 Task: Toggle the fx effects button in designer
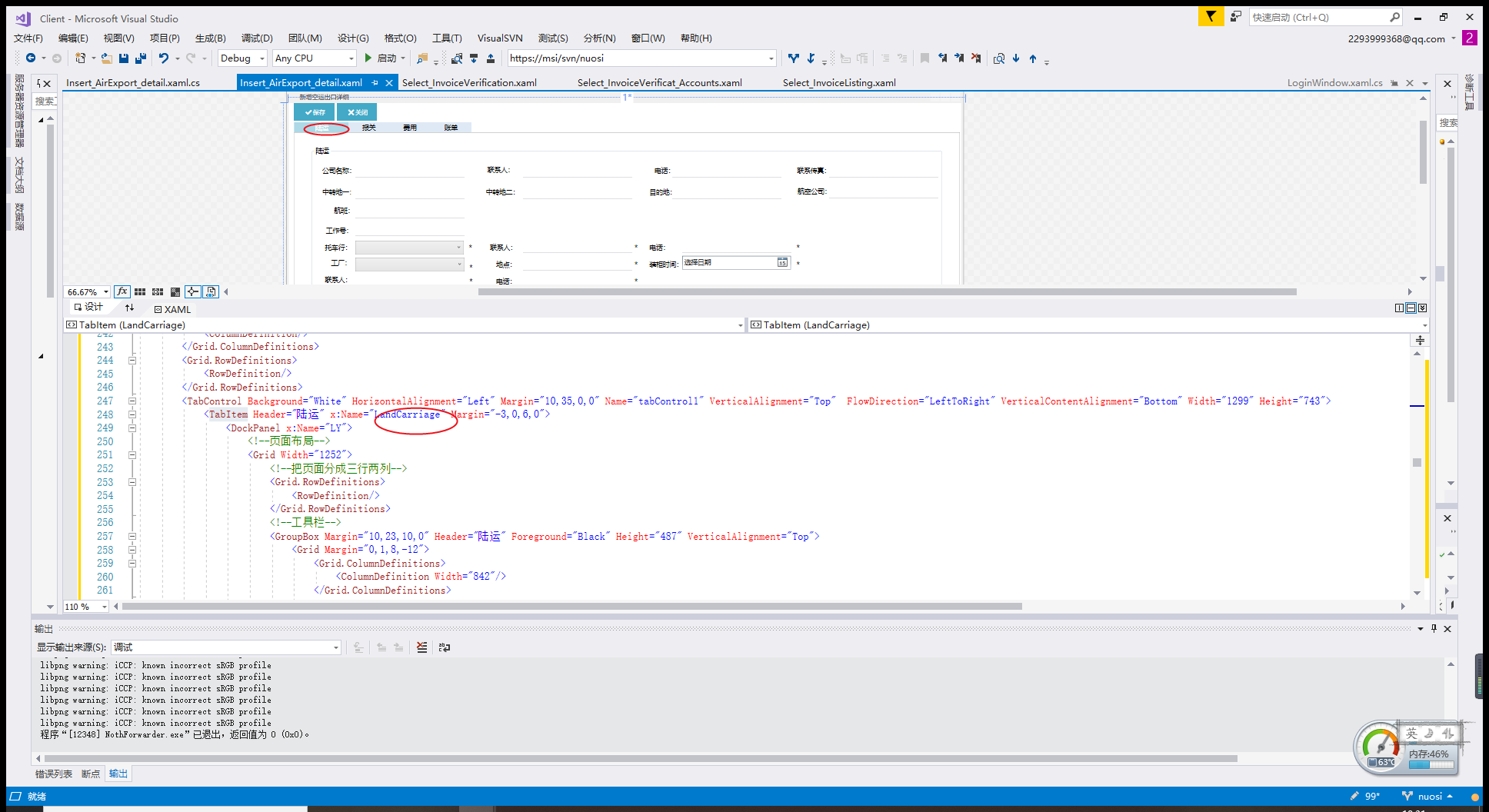tap(122, 291)
